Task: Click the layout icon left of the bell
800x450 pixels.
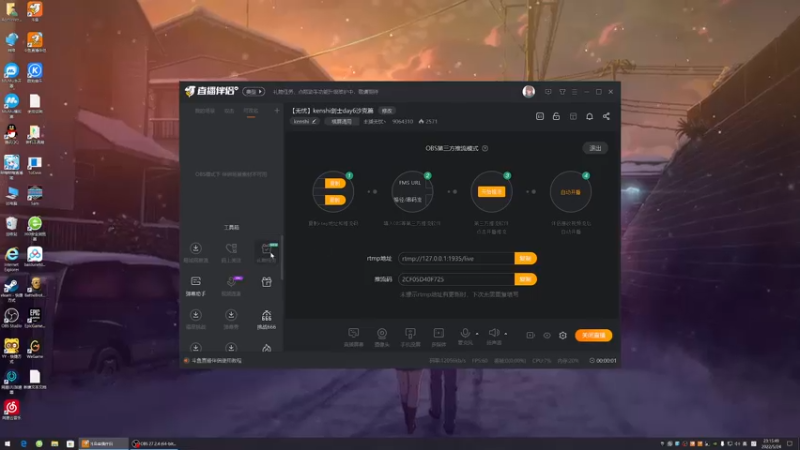Action: coord(573,116)
